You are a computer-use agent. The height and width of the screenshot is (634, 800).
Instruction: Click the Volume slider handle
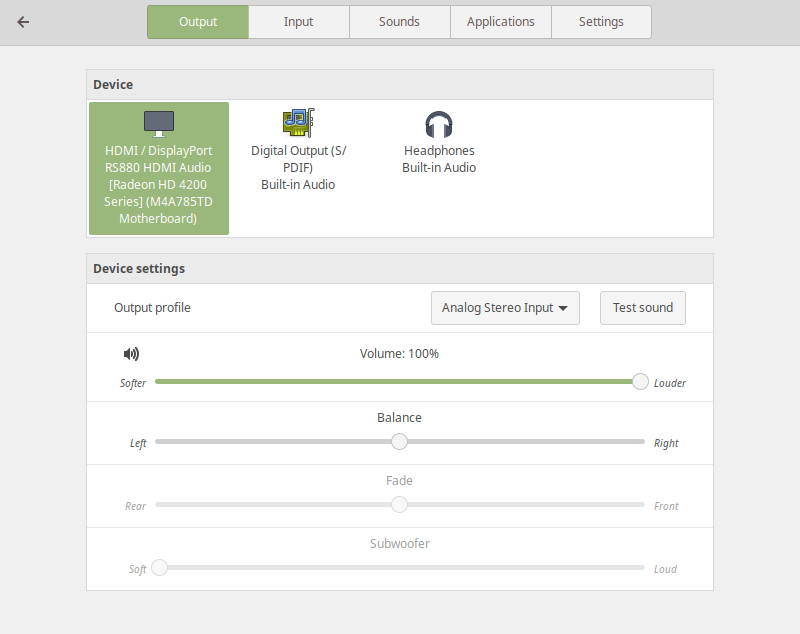point(640,382)
